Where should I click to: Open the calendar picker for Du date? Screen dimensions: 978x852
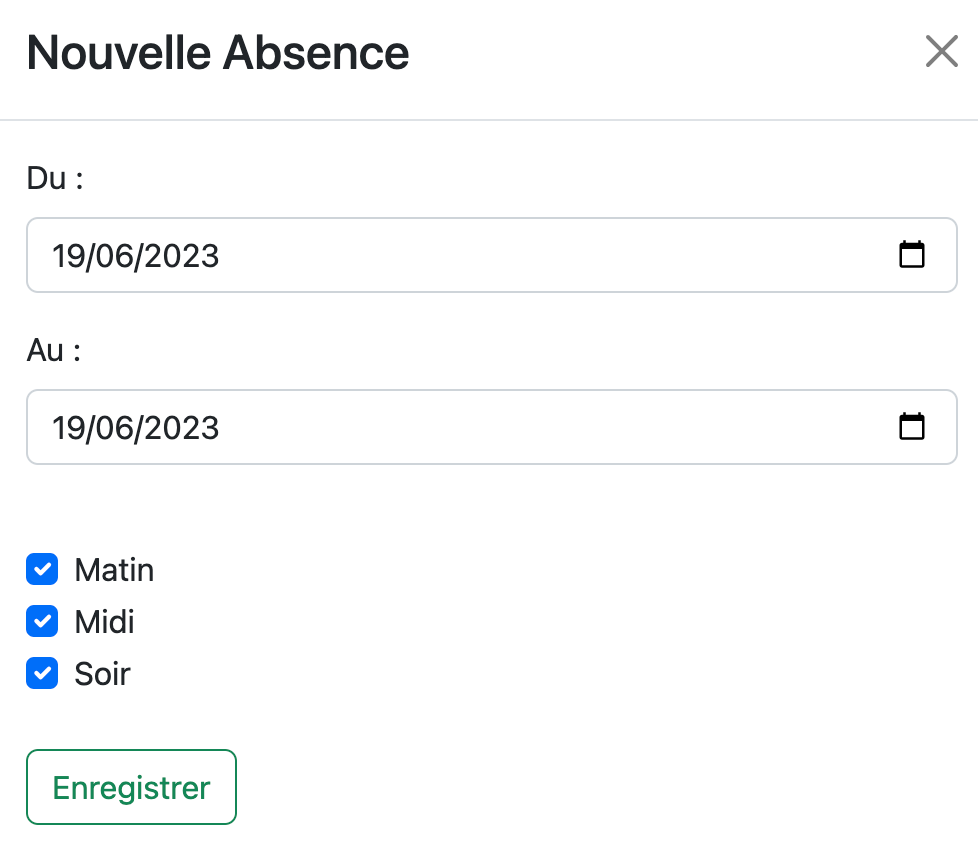pyautogui.click(x=911, y=255)
